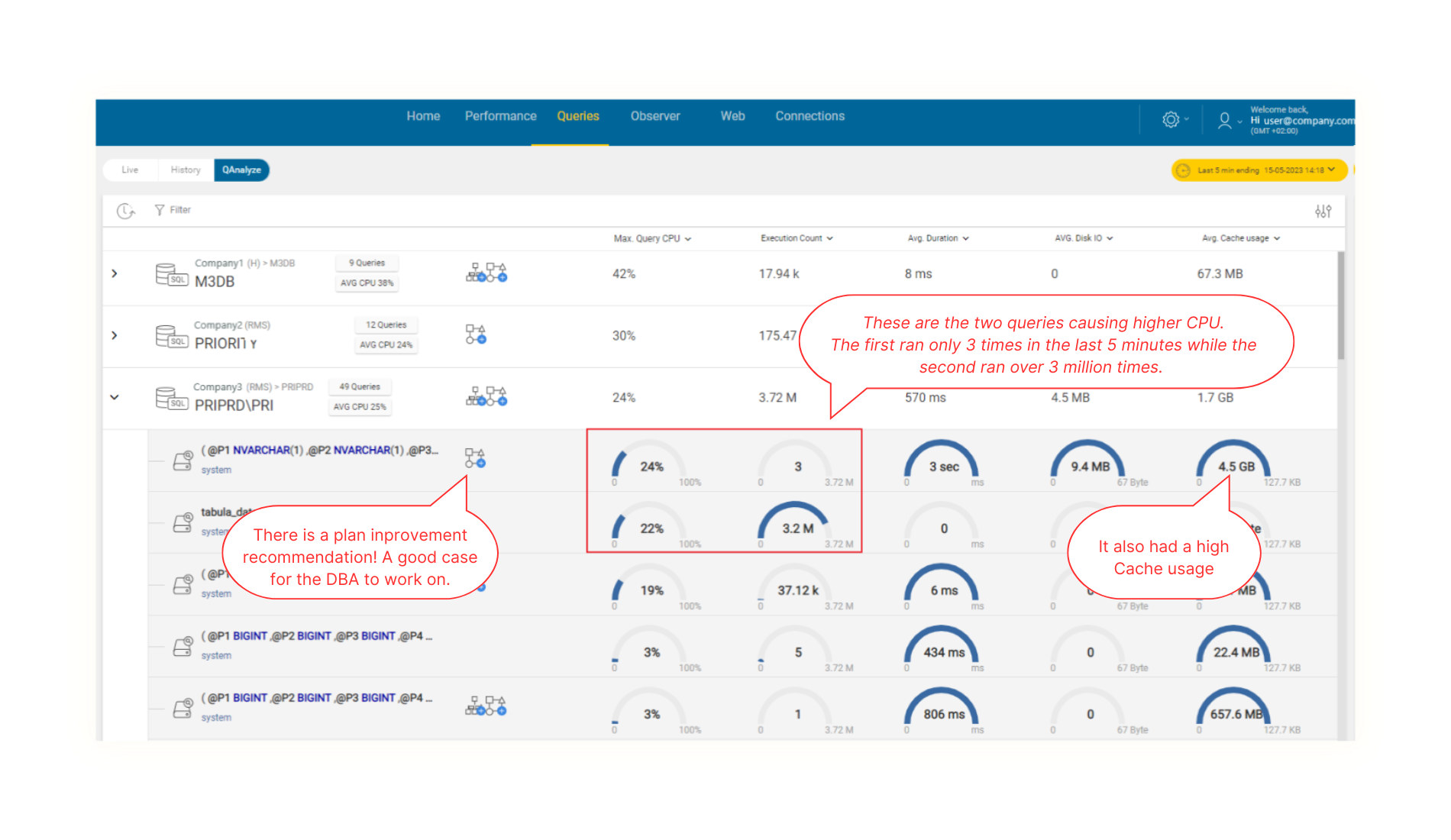Open the settings gear icon

tap(1171, 120)
